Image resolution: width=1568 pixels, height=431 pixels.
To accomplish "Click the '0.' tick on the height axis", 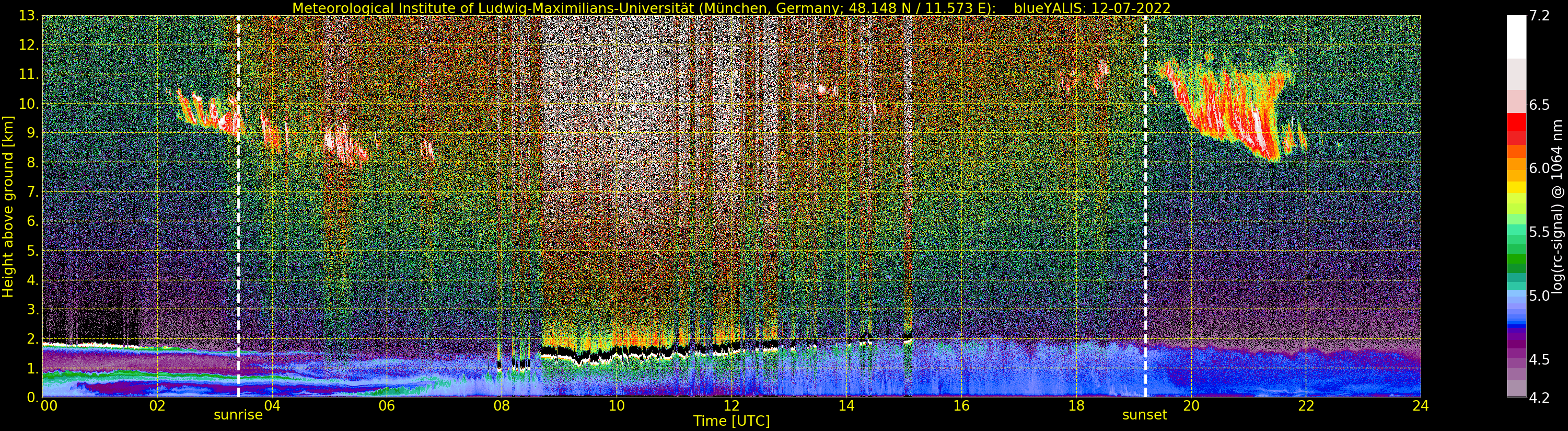I will click(x=33, y=397).
